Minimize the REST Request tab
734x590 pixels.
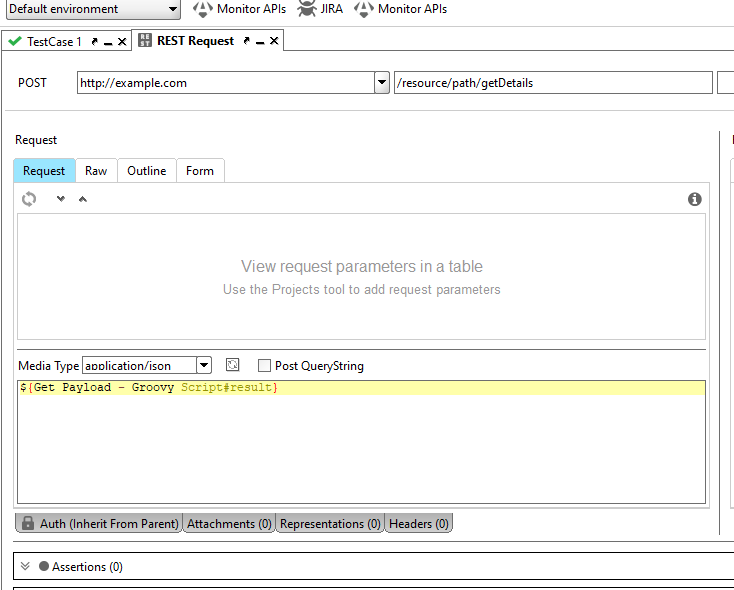[260, 43]
